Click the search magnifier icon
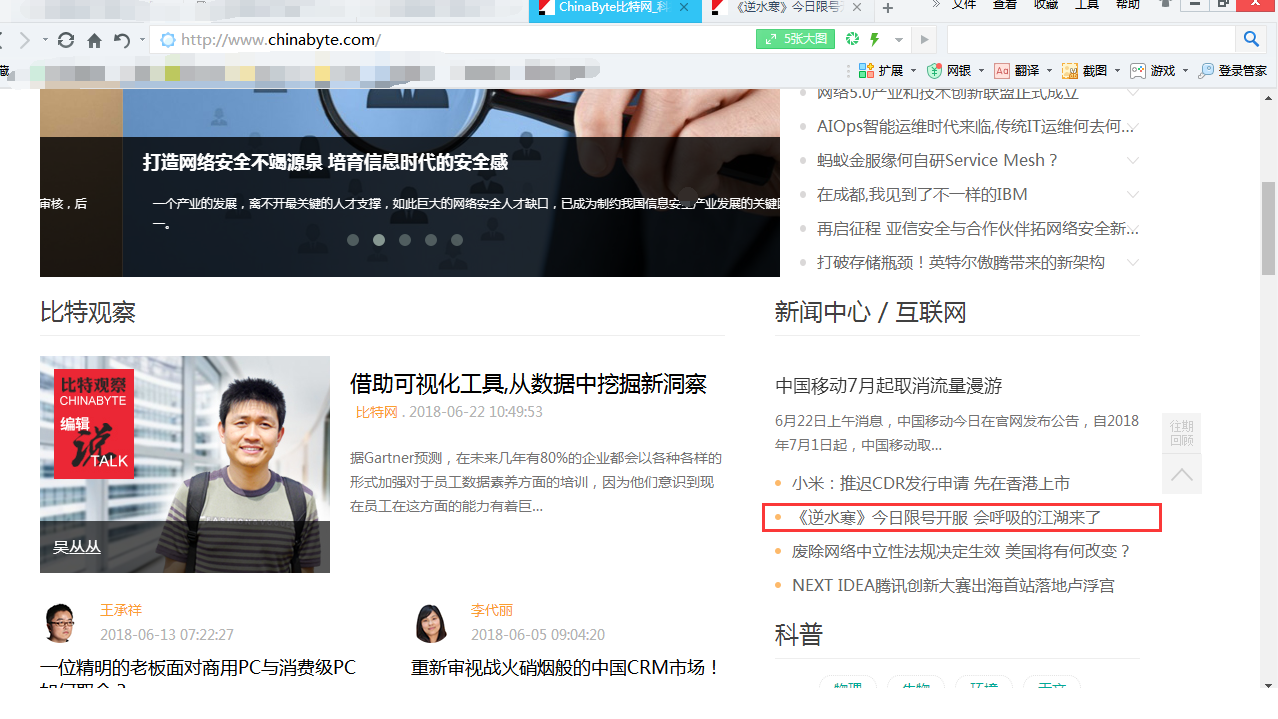Viewport: 1278px width, 719px height. pyautogui.click(x=1251, y=39)
